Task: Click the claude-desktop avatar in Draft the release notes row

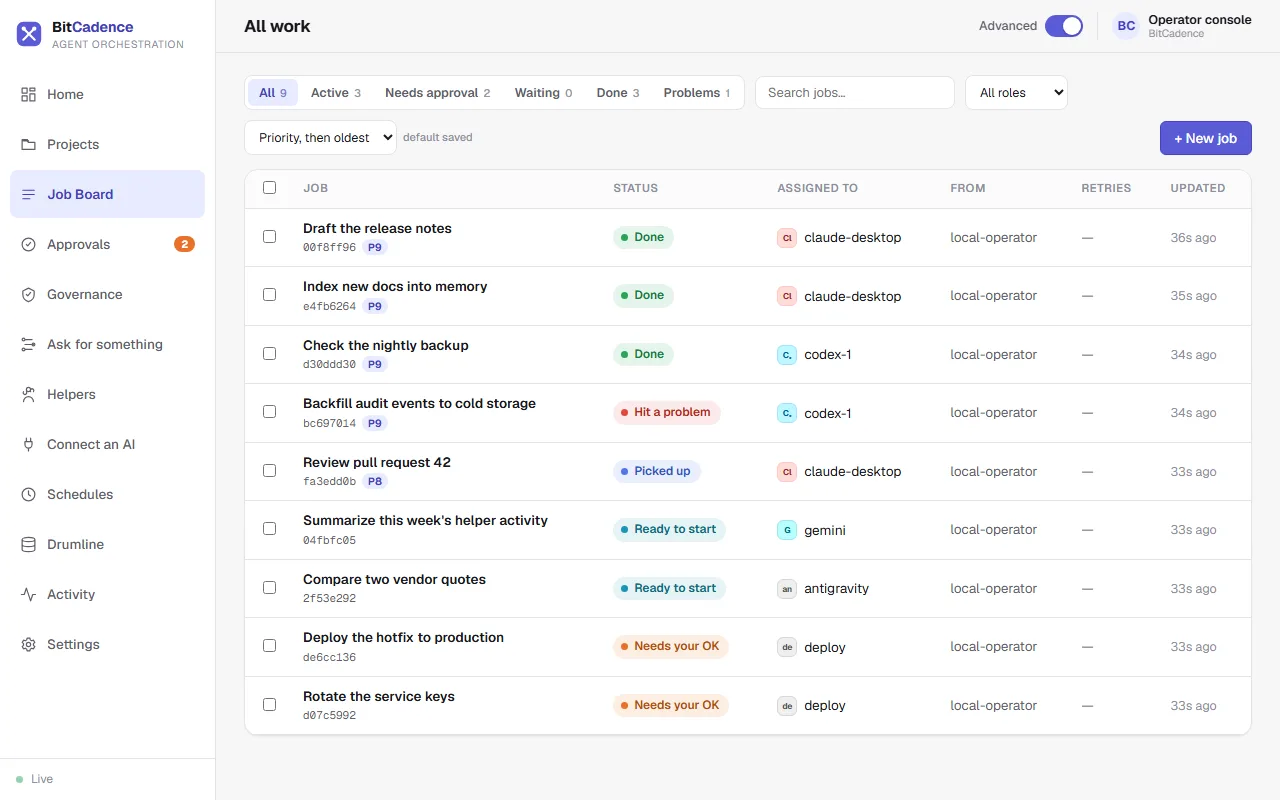Action: 787,237
